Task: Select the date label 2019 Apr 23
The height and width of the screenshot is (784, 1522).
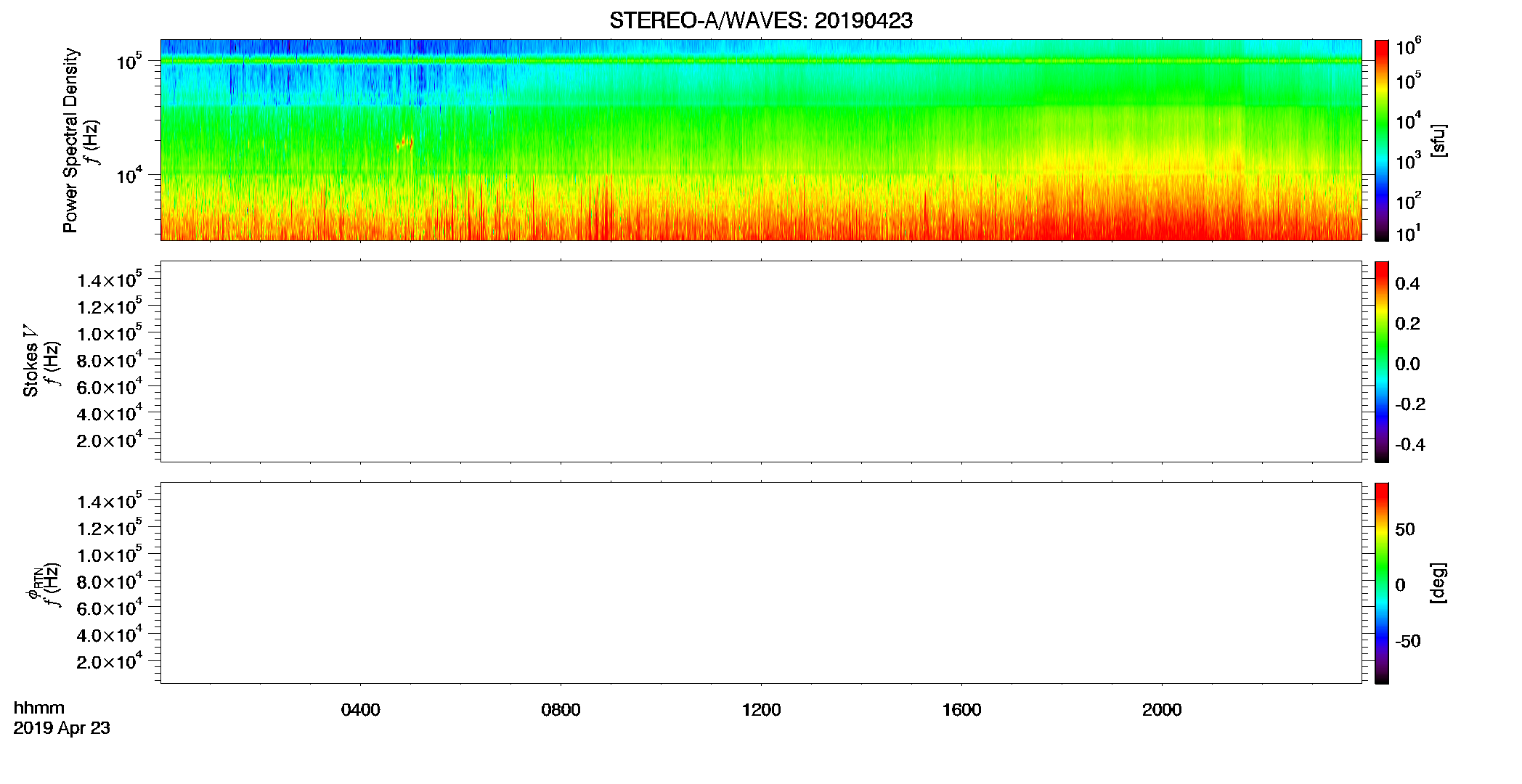Action: click(x=62, y=728)
